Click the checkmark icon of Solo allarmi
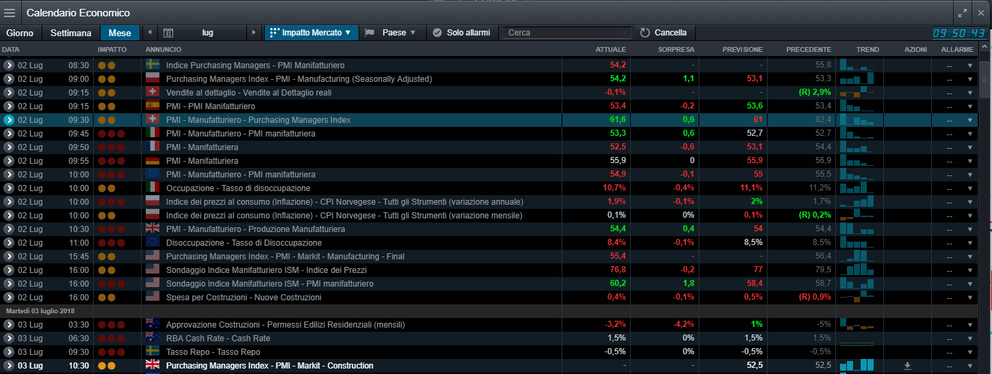 (437, 32)
